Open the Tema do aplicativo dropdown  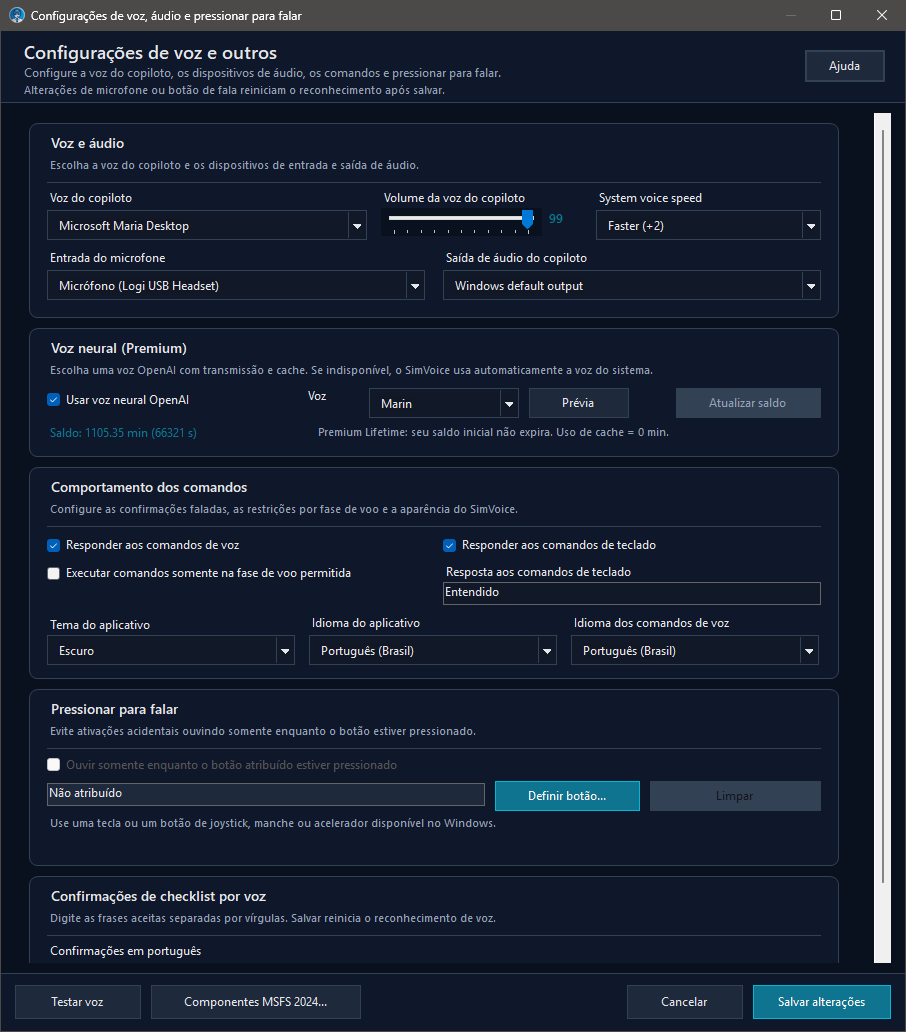[x=170, y=651]
